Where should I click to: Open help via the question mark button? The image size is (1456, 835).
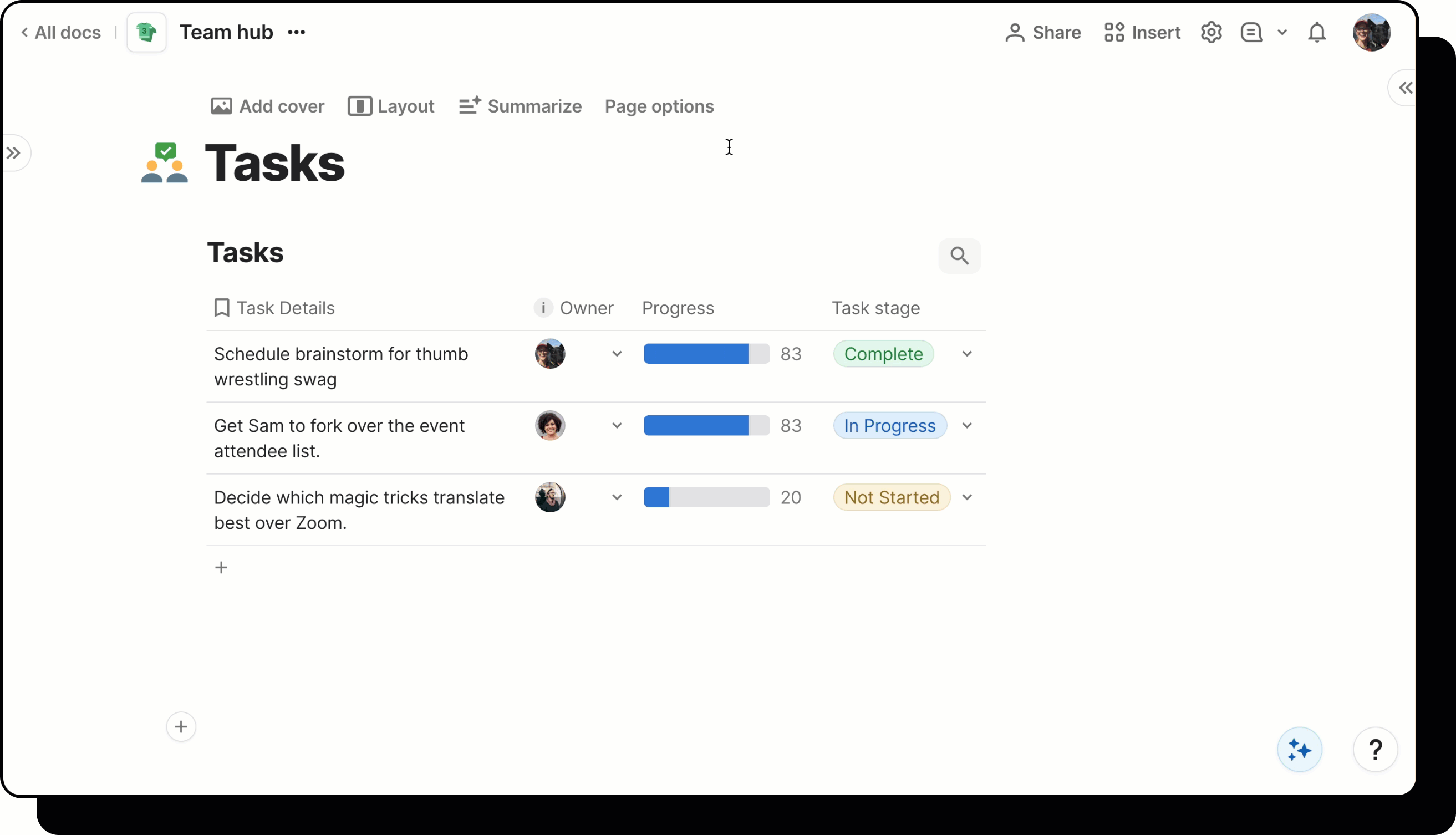[1376, 750]
